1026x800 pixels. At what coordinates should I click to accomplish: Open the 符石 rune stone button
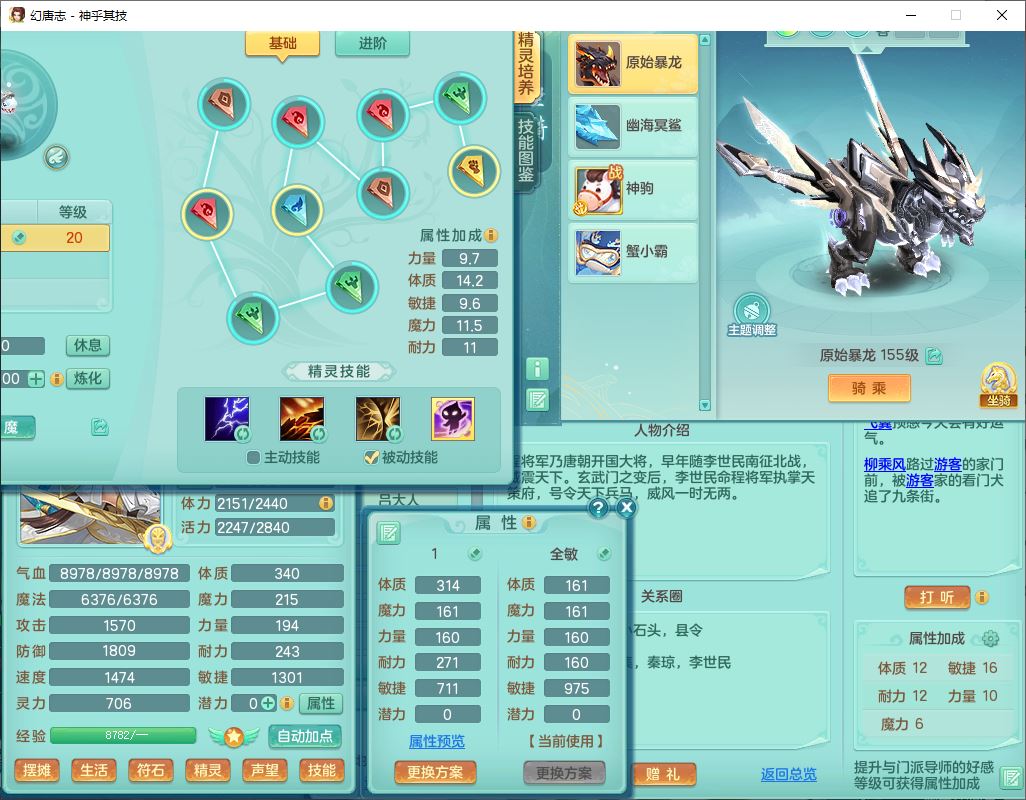150,771
